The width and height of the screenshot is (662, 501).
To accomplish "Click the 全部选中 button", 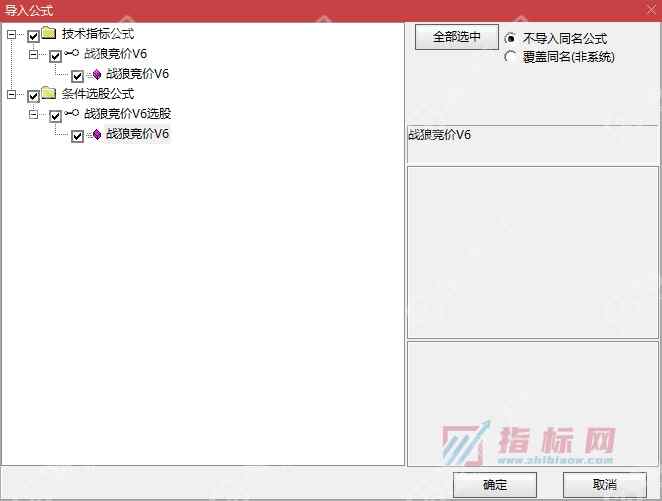I will click(x=456, y=37).
